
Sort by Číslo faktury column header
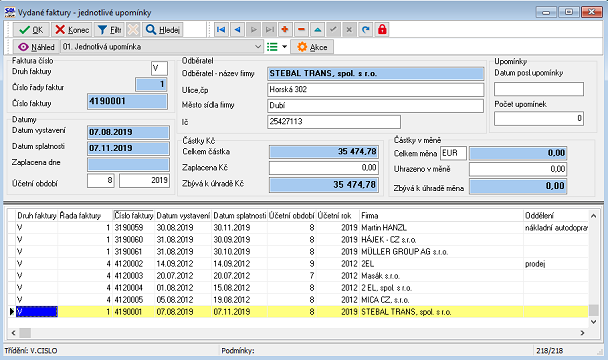(x=134, y=216)
